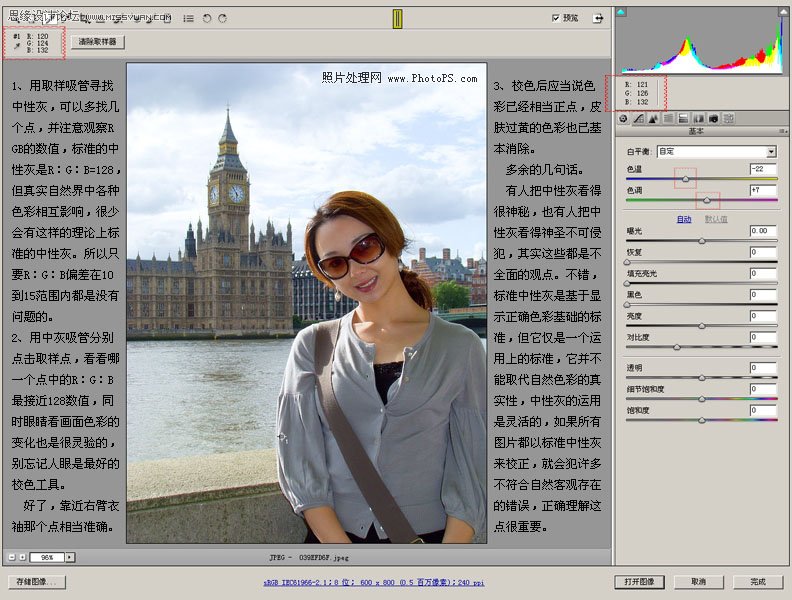The image size is (792, 600).
Task: Click the histogram graph
Action: tap(703, 41)
